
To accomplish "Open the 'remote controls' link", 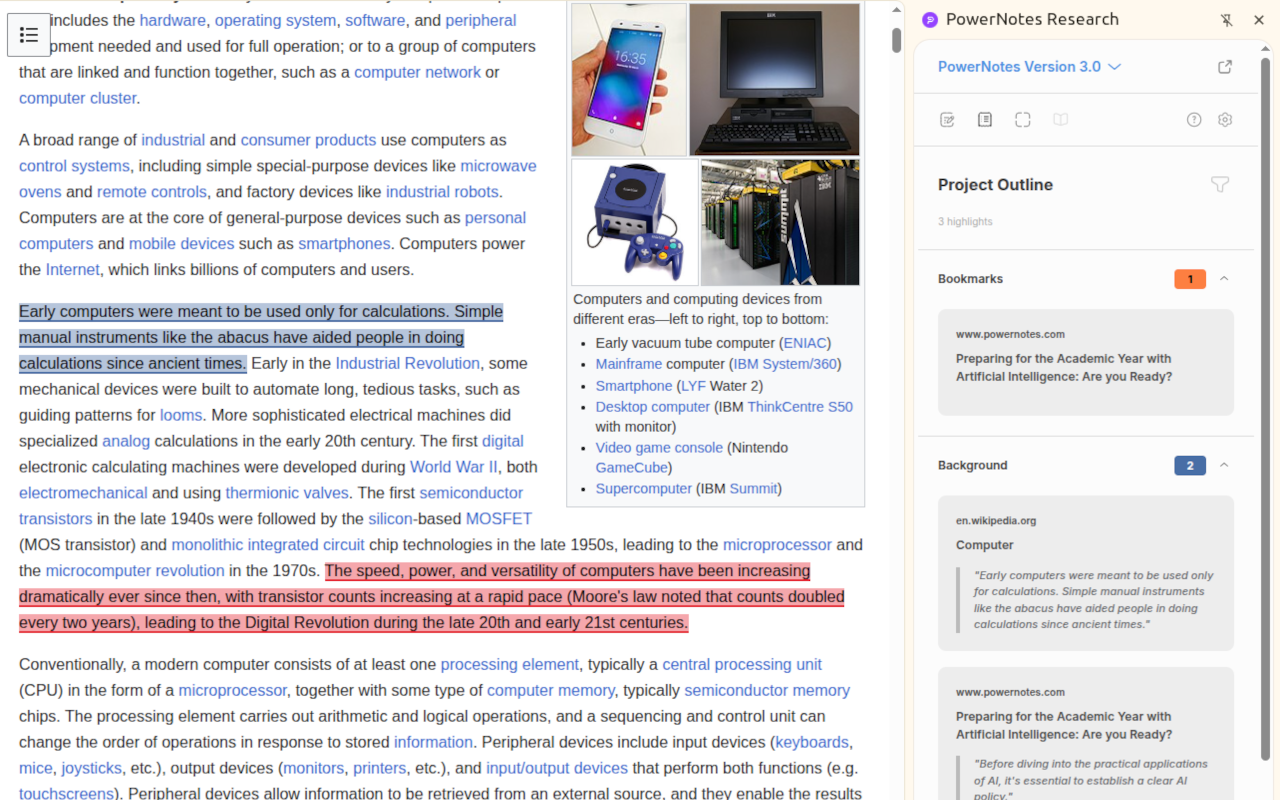I will [152, 192].
